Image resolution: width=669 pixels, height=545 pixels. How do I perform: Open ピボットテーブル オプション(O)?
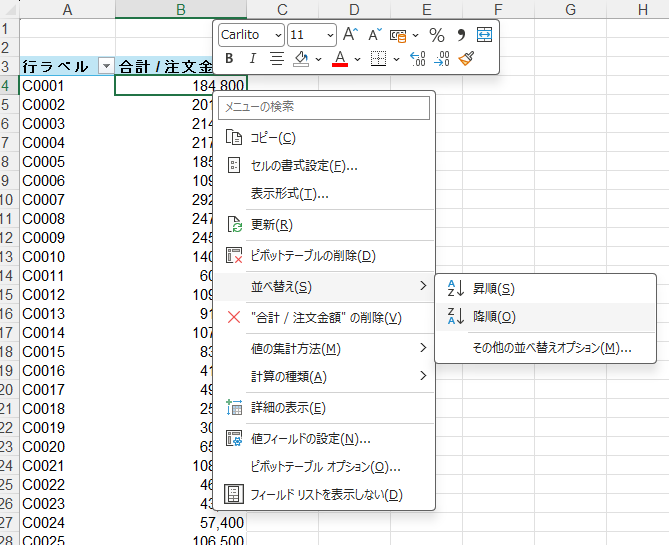[x=324, y=466]
